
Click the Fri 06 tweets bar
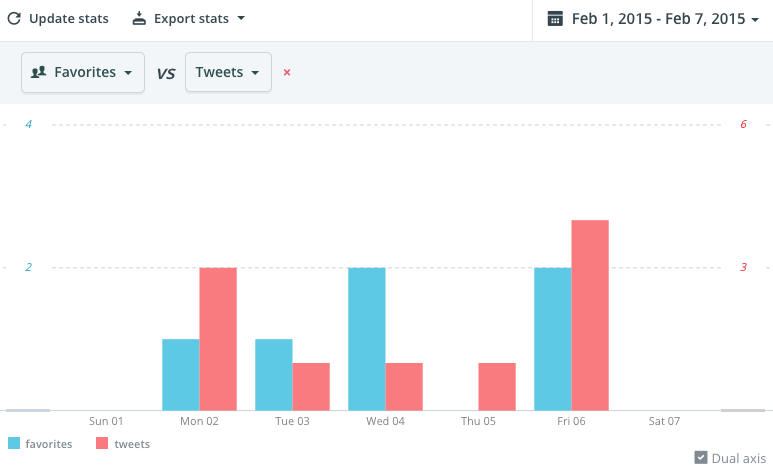click(590, 315)
